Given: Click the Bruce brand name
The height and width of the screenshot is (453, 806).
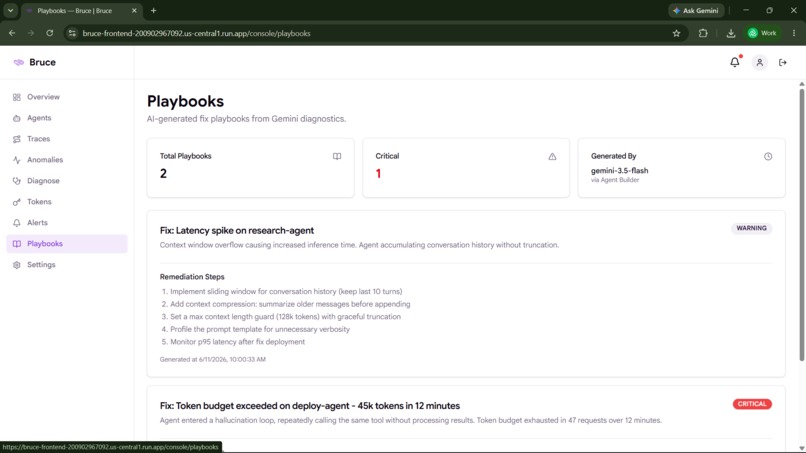Looking at the screenshot, I should click(42, 62).
